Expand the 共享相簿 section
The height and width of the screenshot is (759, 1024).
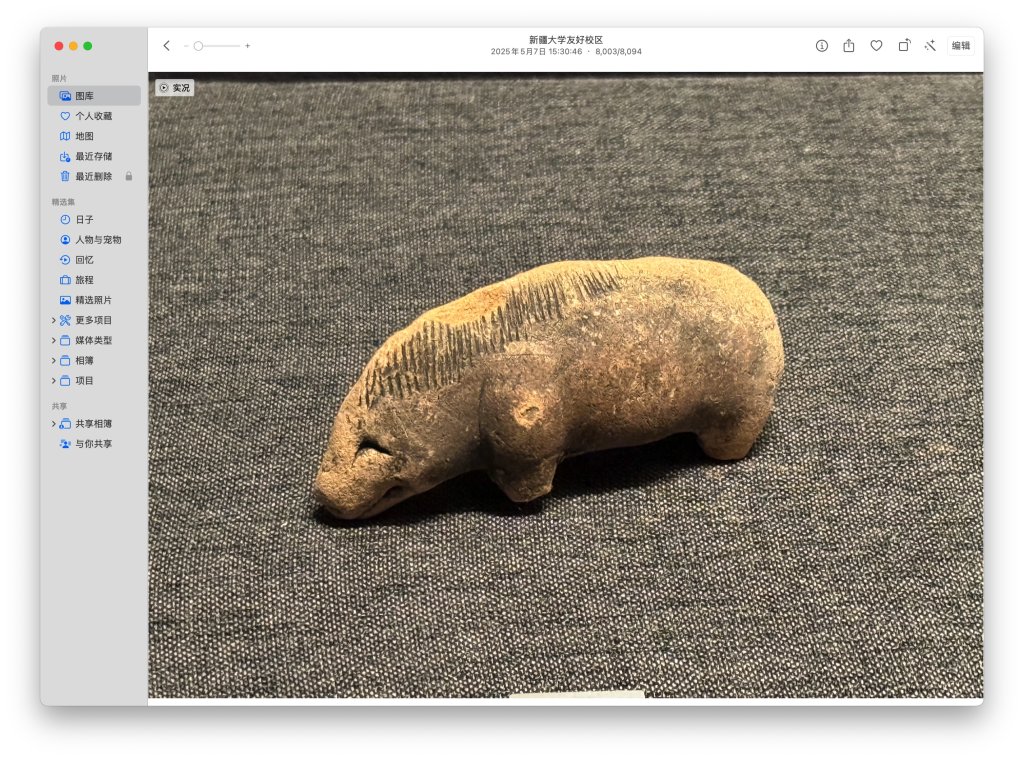tap(54, 424)
